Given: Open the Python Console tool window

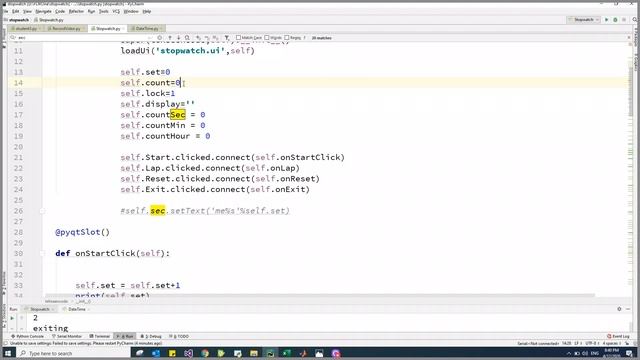Looking at the screenshot, I should tap(27, 336).
